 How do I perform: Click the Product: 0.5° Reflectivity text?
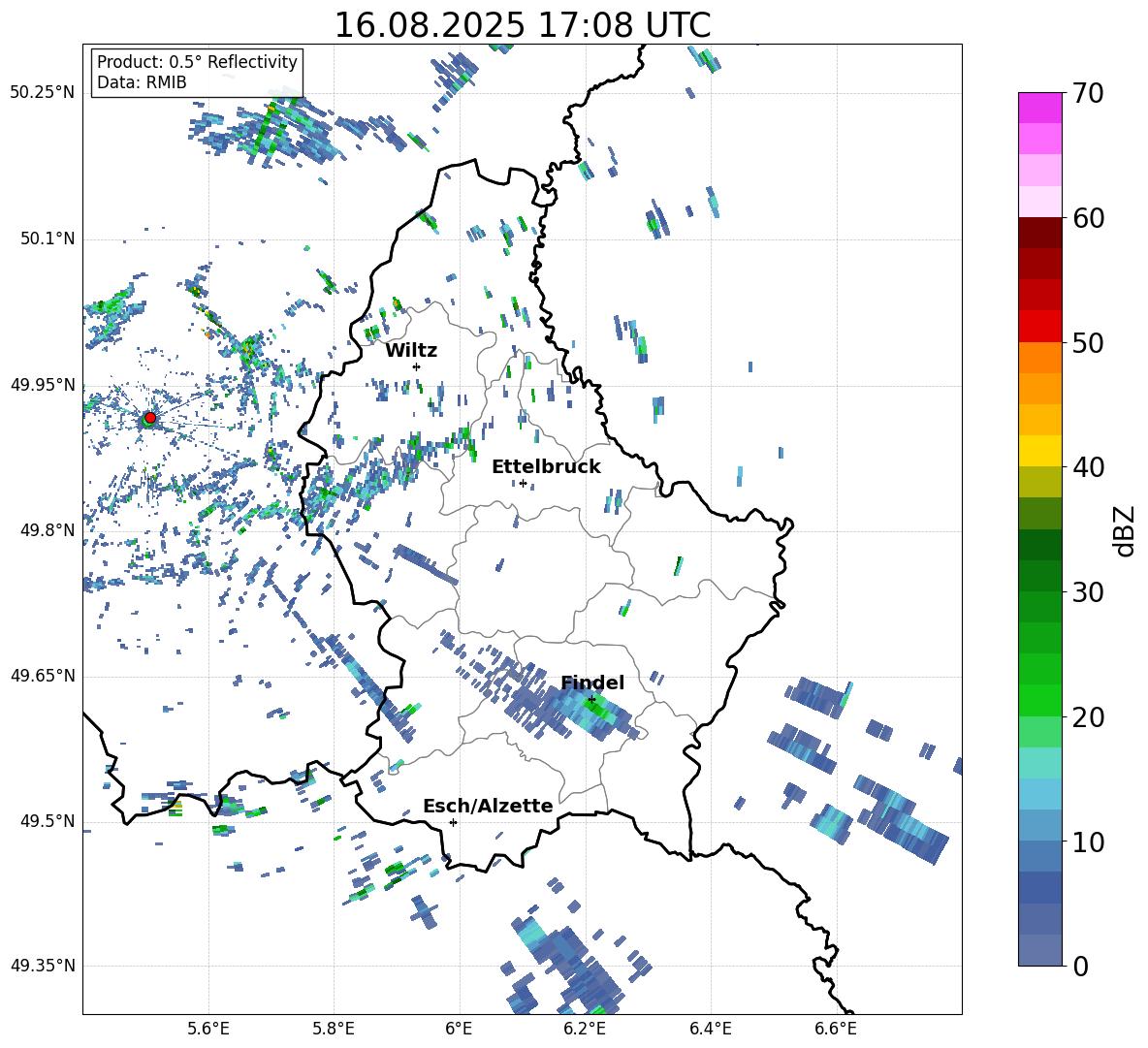point(197,61)
